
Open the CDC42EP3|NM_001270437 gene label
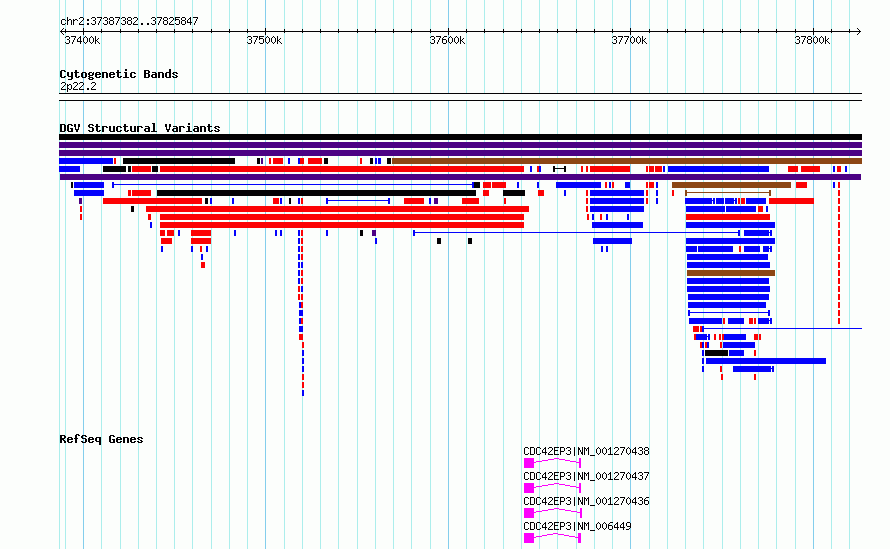point(586,476)
